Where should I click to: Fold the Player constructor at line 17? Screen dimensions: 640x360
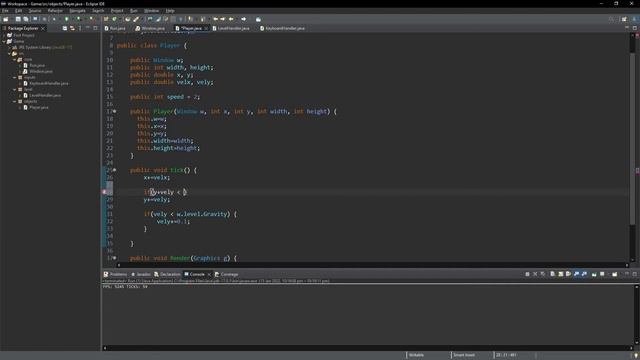115,111
